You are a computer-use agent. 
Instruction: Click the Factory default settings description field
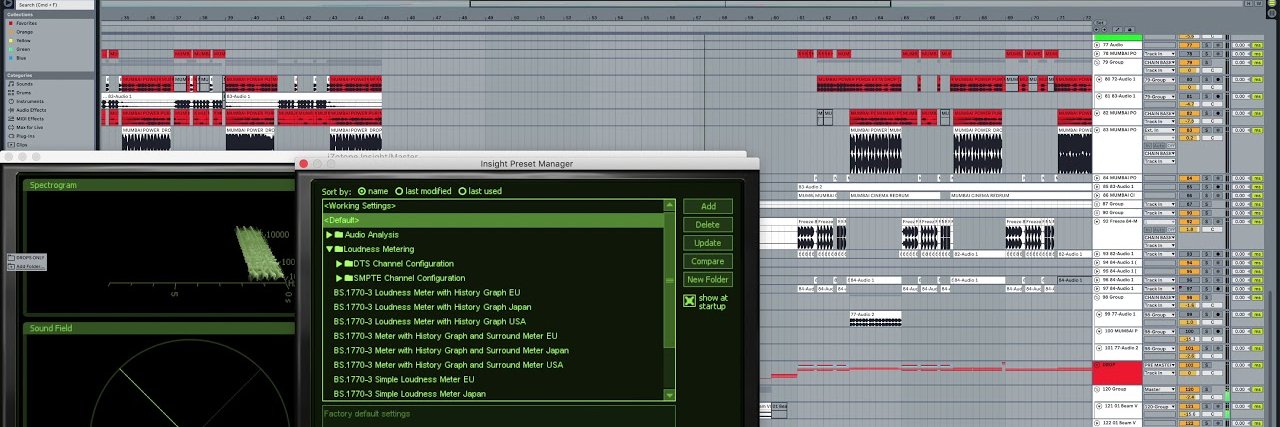click(498, 416)
